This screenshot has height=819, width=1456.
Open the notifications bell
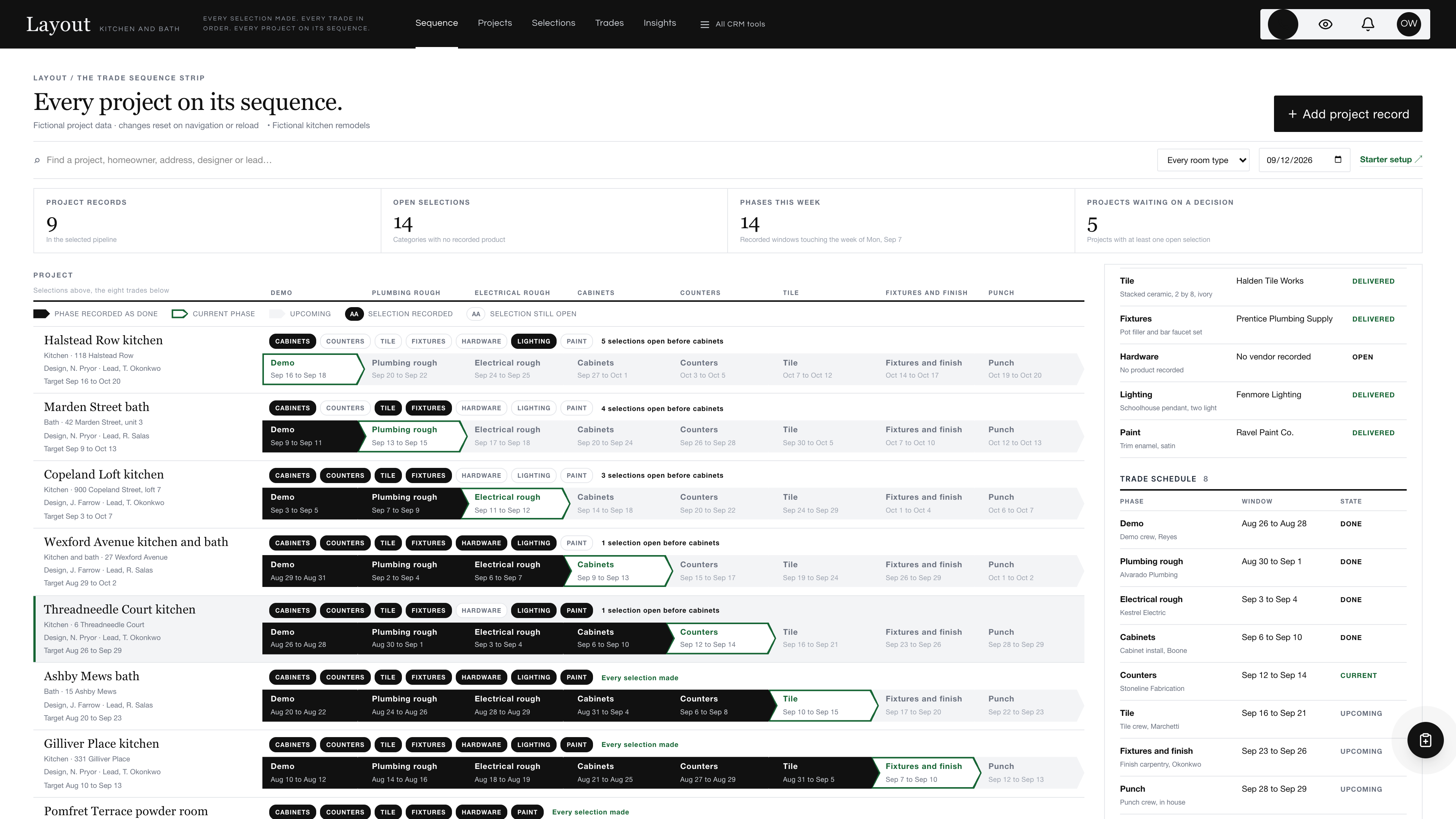(1368, 24)
